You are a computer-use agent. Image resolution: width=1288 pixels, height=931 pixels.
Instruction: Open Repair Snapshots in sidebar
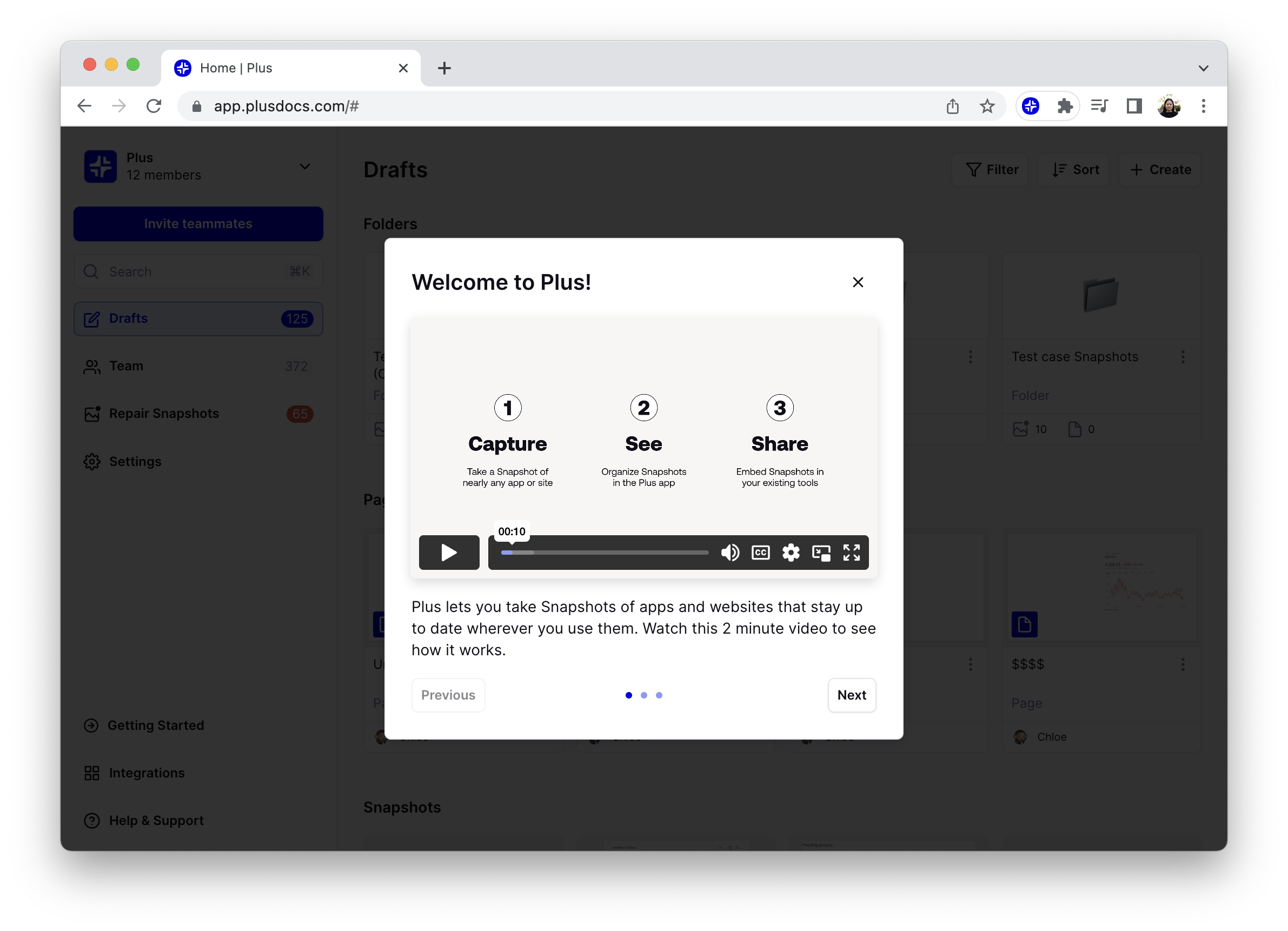point(198,413)
